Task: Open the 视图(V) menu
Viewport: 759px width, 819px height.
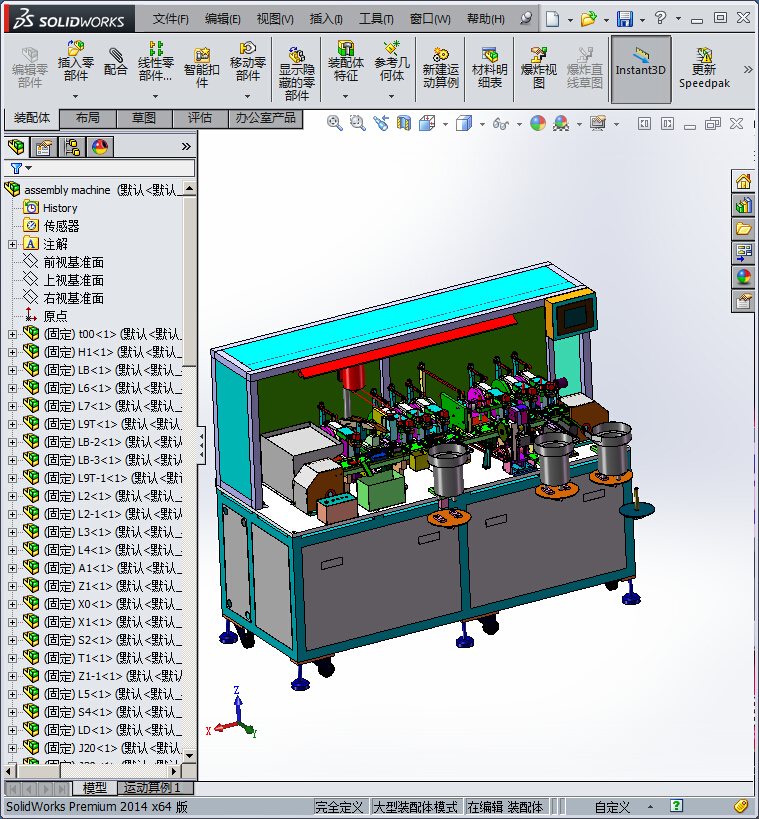Action: (275, 19)
